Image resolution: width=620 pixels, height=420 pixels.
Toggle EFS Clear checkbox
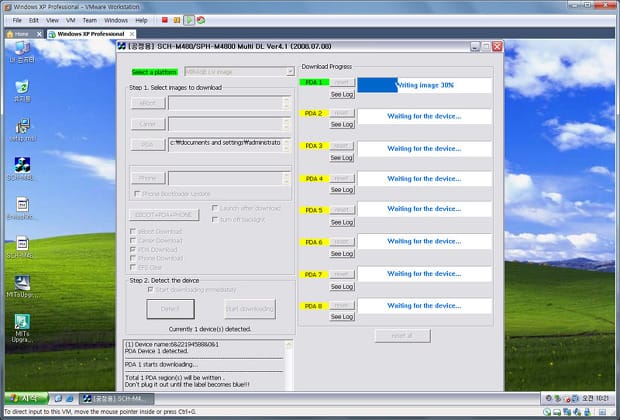click(133, 267)
